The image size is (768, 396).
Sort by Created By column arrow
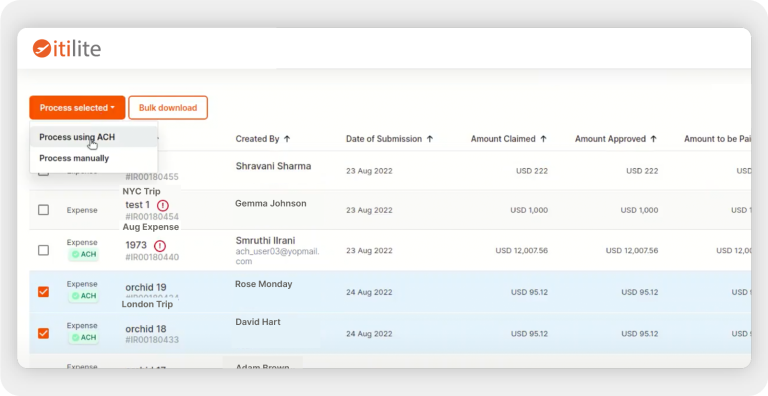pyautogui.click(x=287, y=139)
